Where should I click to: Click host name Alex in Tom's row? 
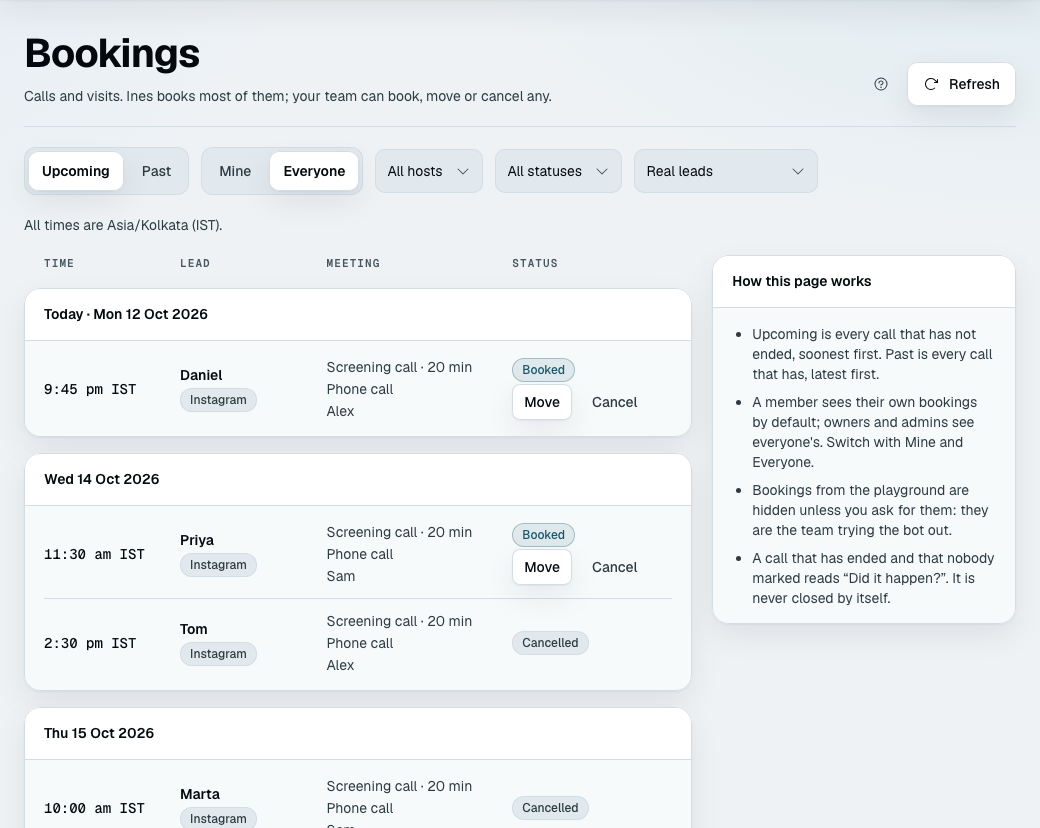pos(340,665)
